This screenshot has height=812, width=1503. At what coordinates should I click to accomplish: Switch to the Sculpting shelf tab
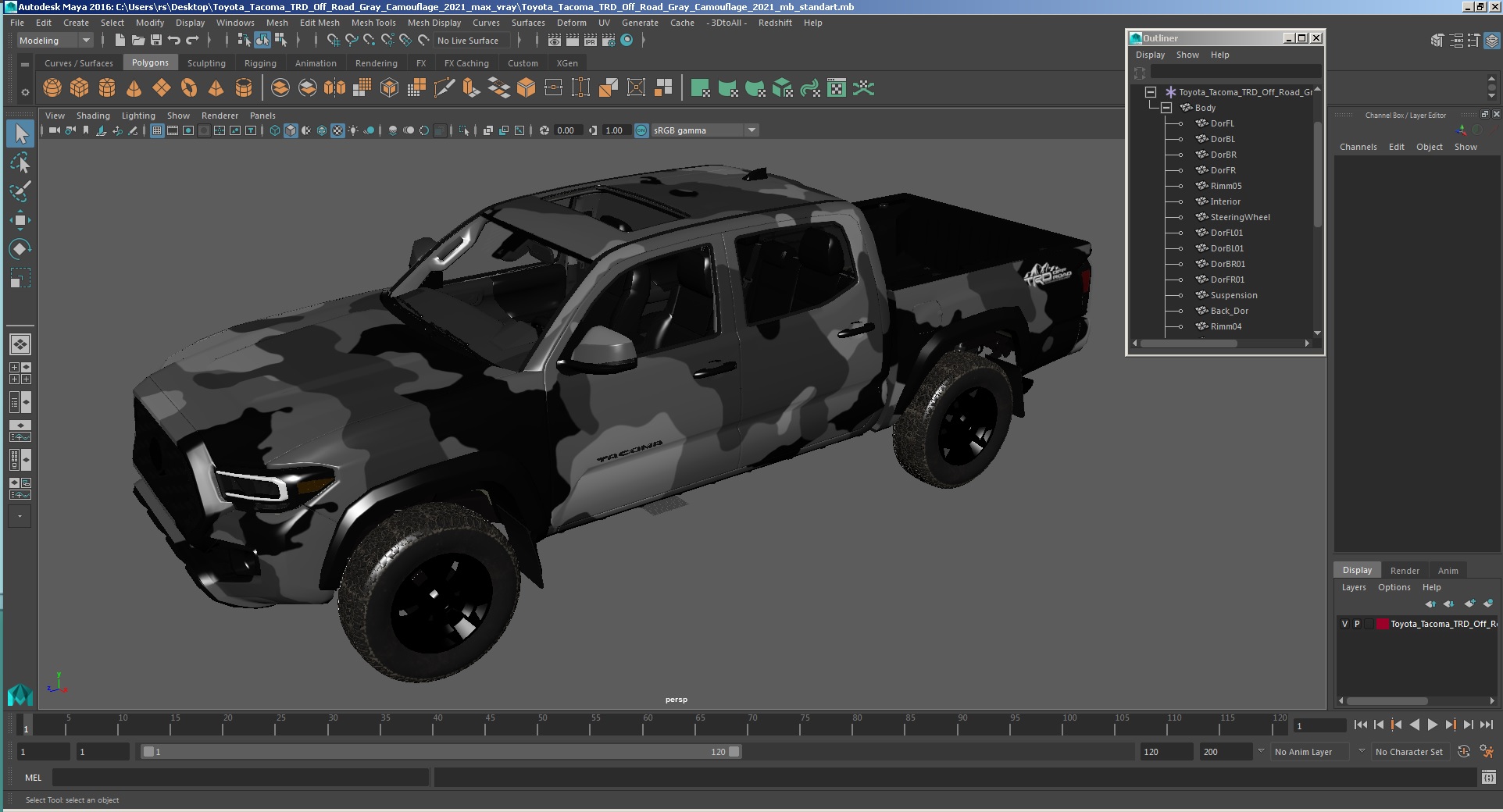tap(206, 63)
